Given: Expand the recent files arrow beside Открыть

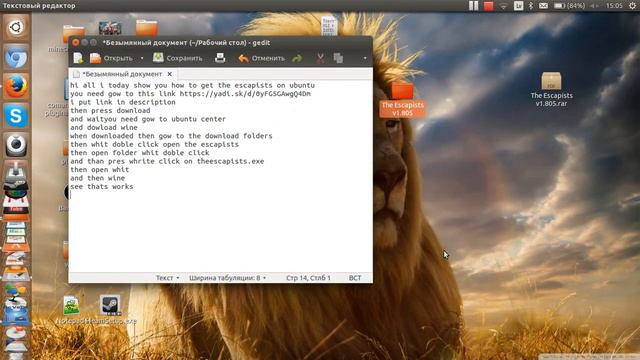Looking at the screenshot, I should (x=142, y=58).
